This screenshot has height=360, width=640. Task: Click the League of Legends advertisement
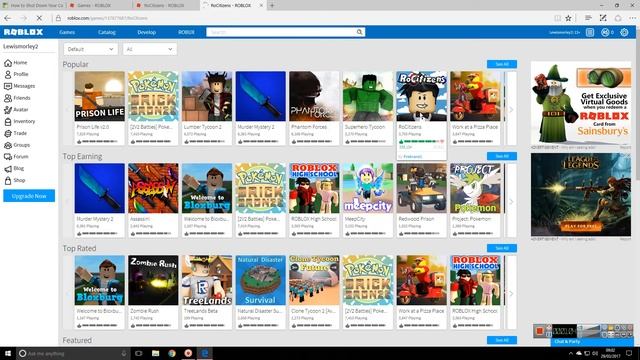click(581, 195)
